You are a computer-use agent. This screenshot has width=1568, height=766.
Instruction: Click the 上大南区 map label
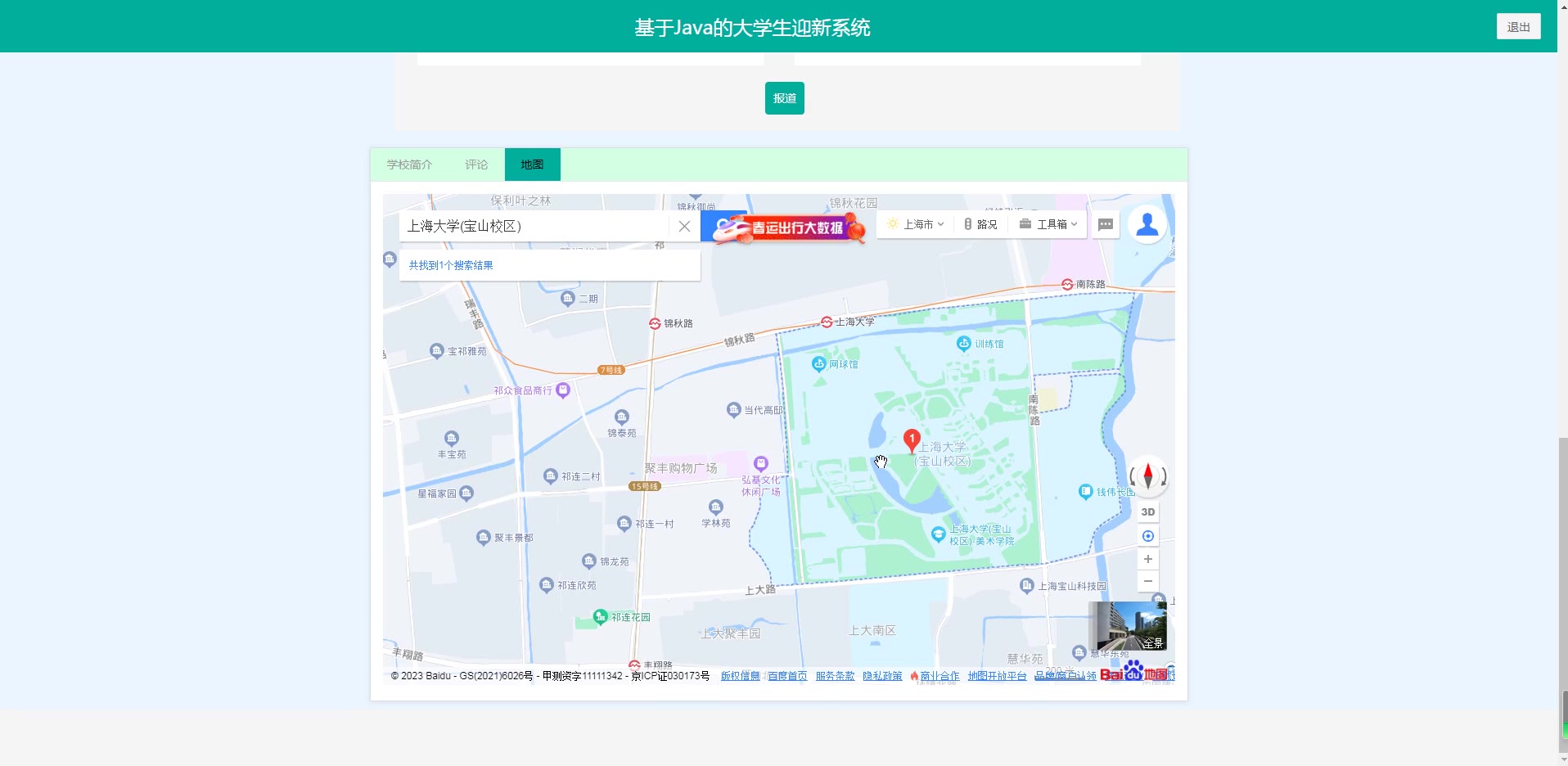(x=872, y=630)
